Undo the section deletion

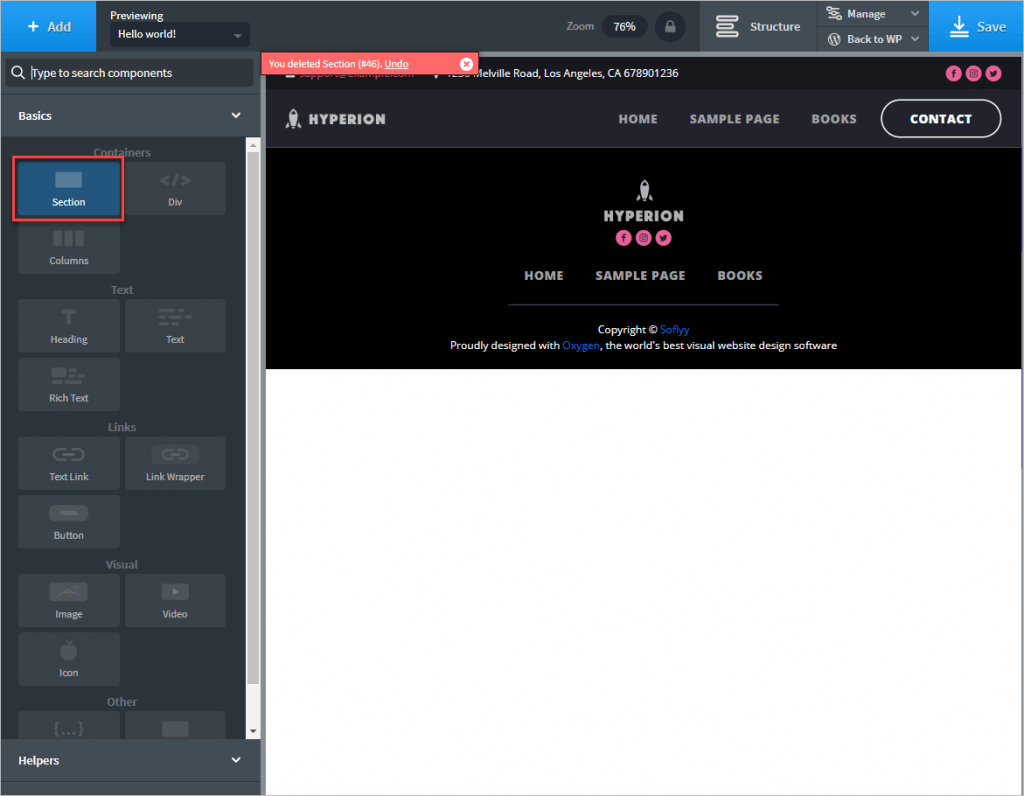(x=396, y=64)
